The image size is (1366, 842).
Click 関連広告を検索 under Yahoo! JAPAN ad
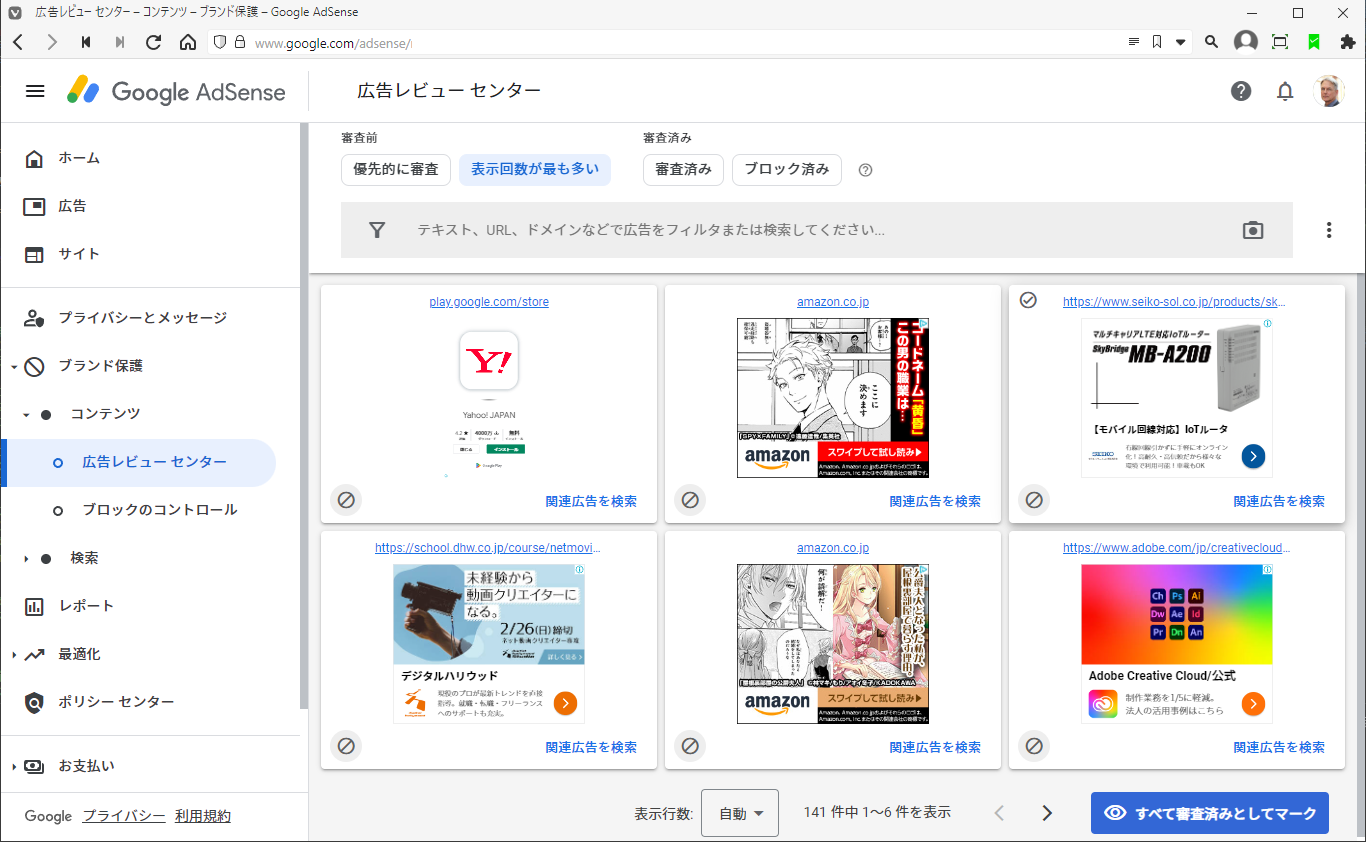click(x=591, y=501)
